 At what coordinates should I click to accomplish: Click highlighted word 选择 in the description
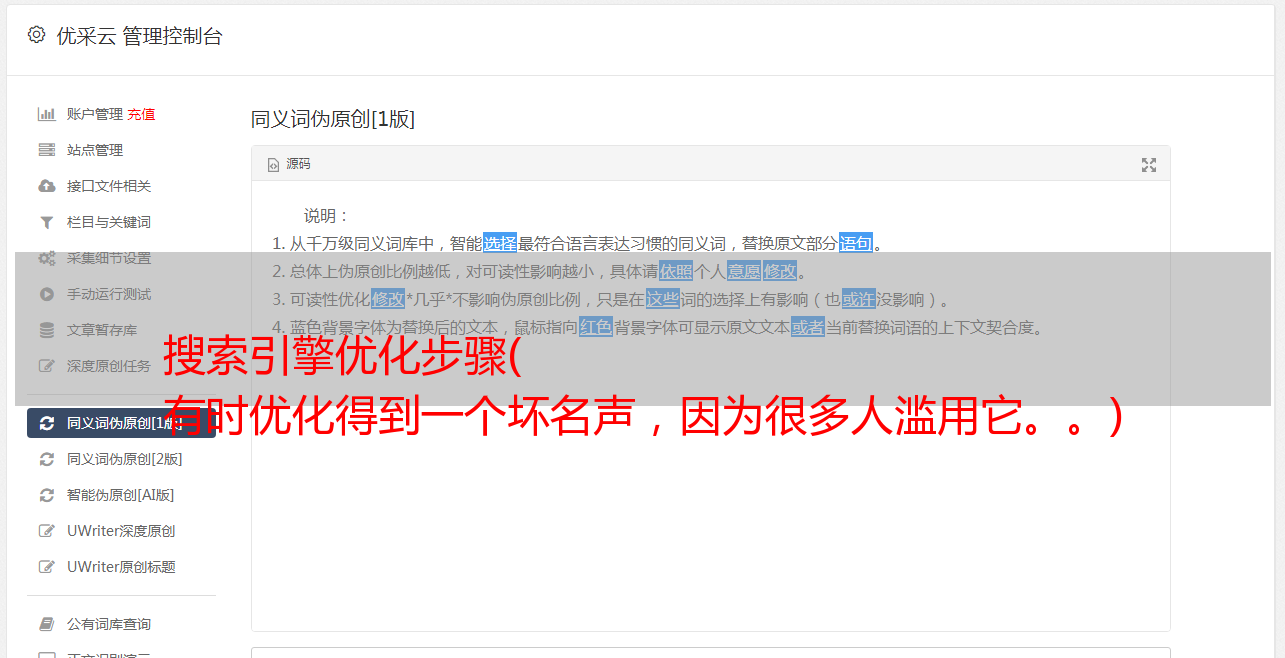click(x=500, y=243)
